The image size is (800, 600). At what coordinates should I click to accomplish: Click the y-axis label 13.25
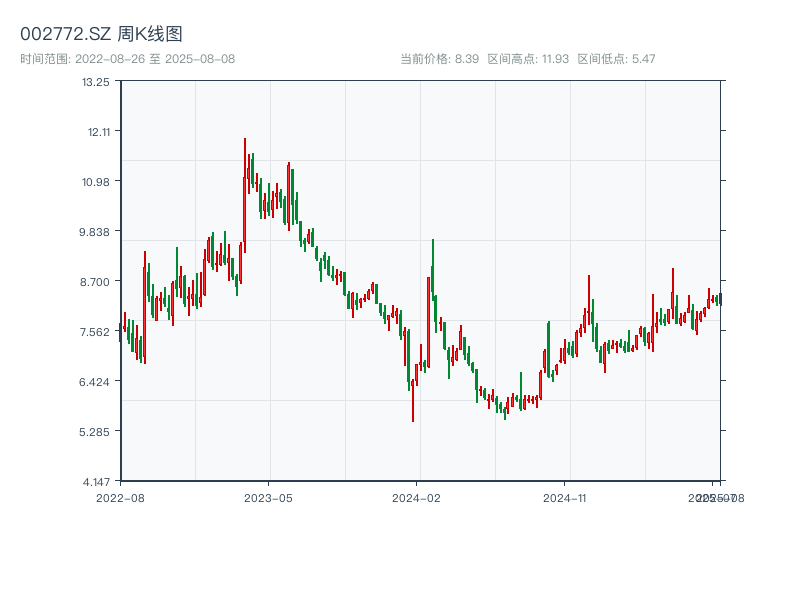[96, 82]
